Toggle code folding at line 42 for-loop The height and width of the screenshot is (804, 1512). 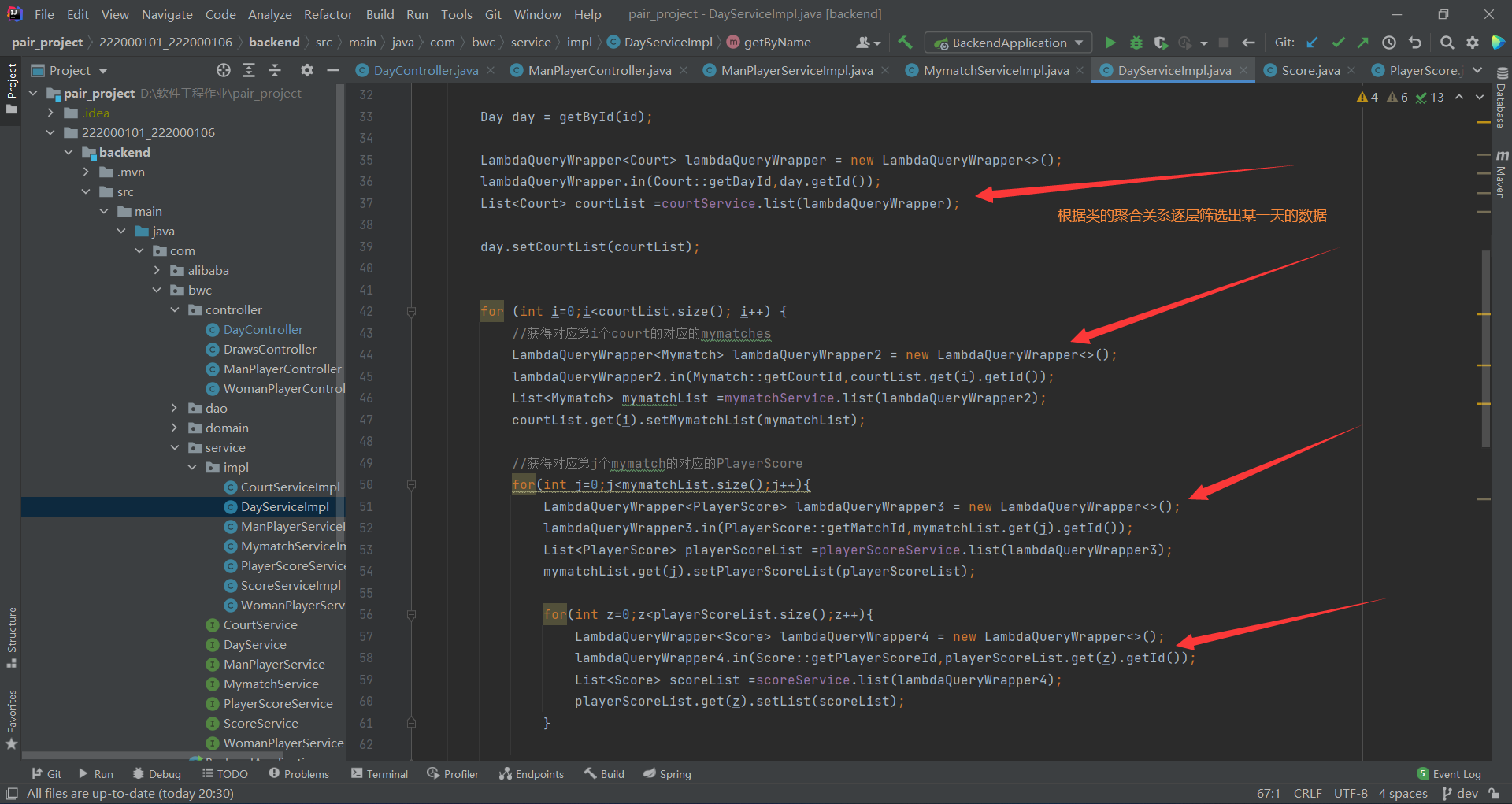[x=411, y=312]
